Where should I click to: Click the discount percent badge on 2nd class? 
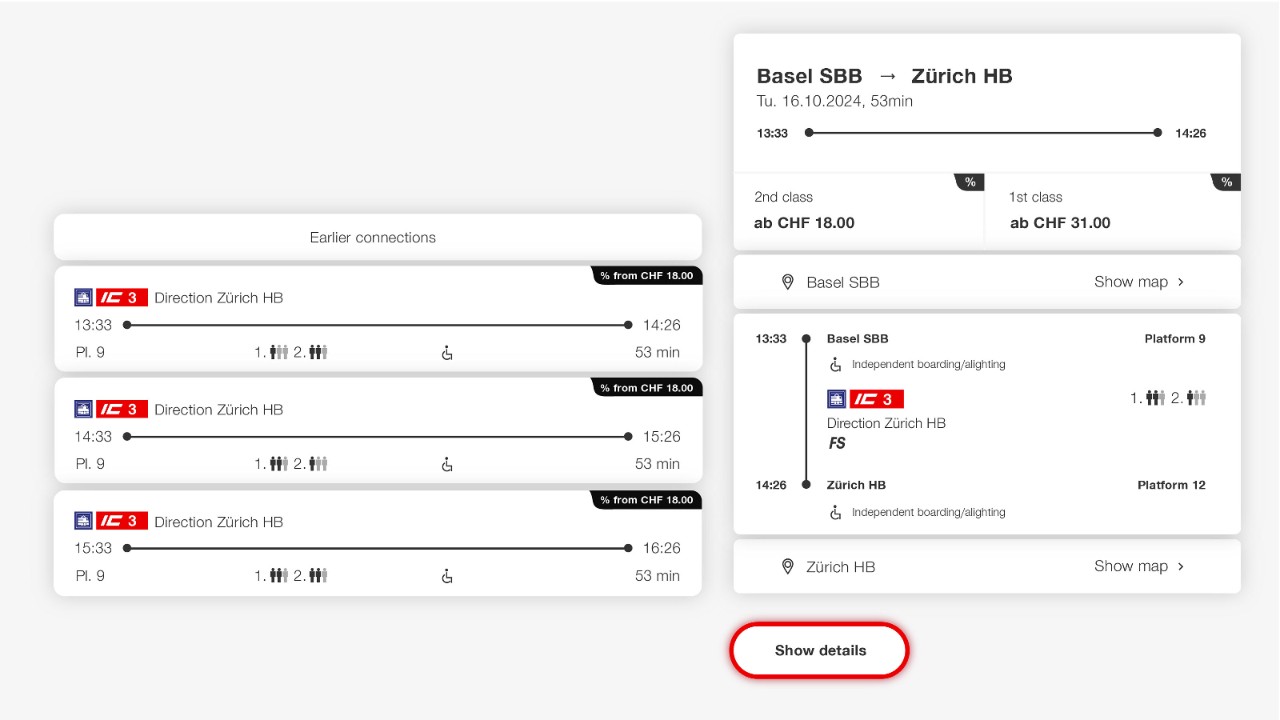click(969, 182)
